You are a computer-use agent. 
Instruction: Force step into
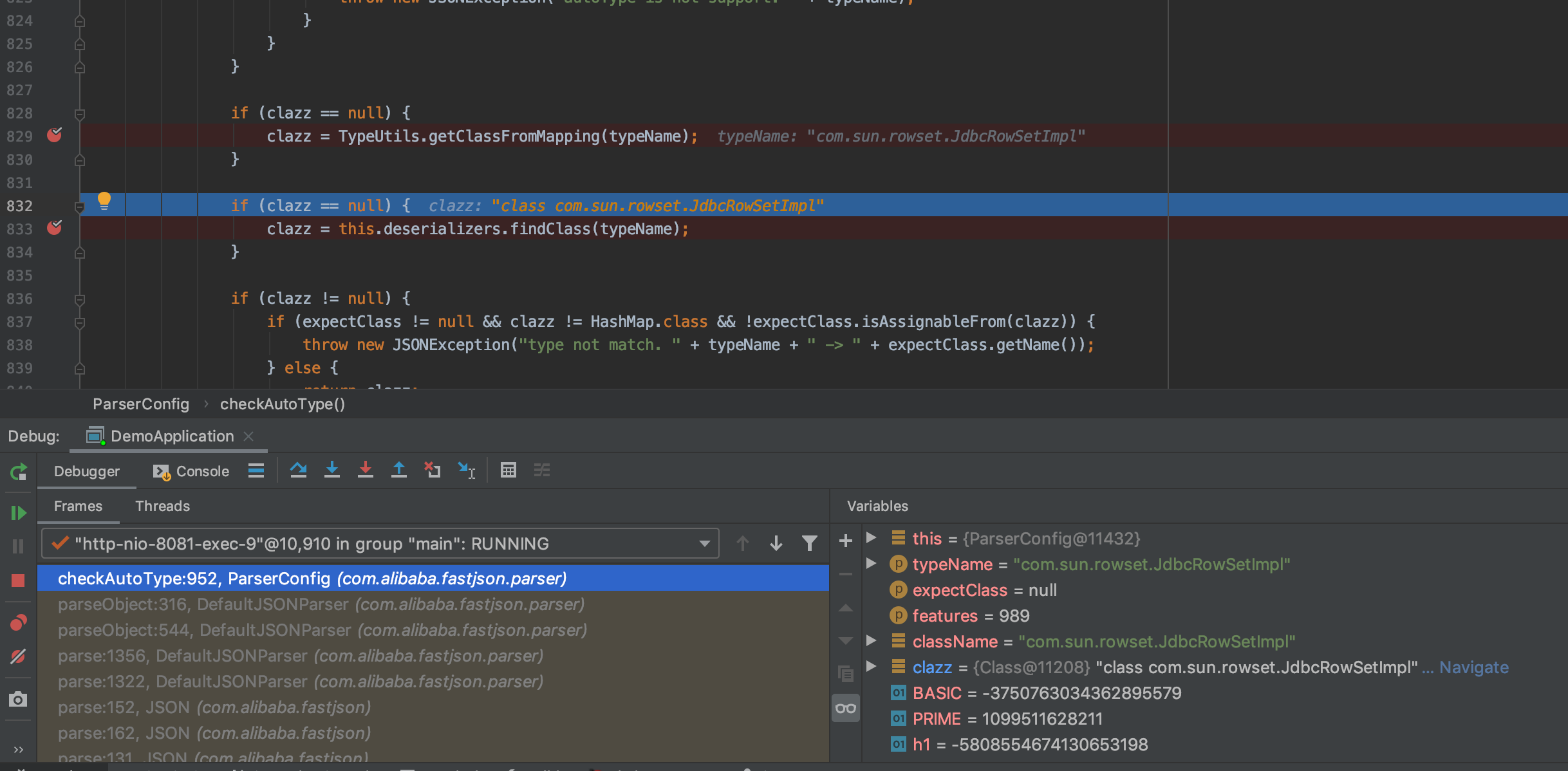click(365, 470)
